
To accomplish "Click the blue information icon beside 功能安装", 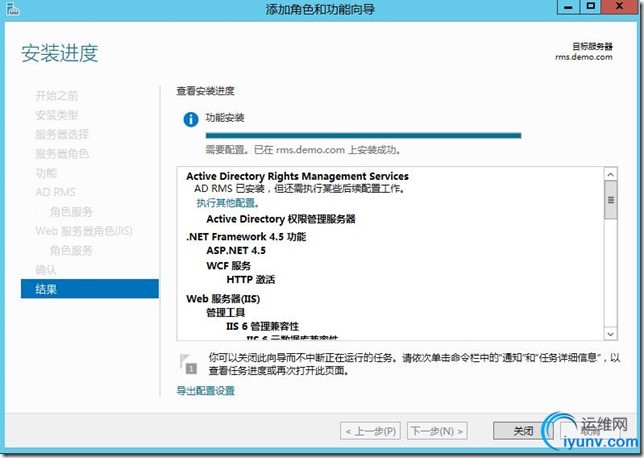I will coord(191,120).
